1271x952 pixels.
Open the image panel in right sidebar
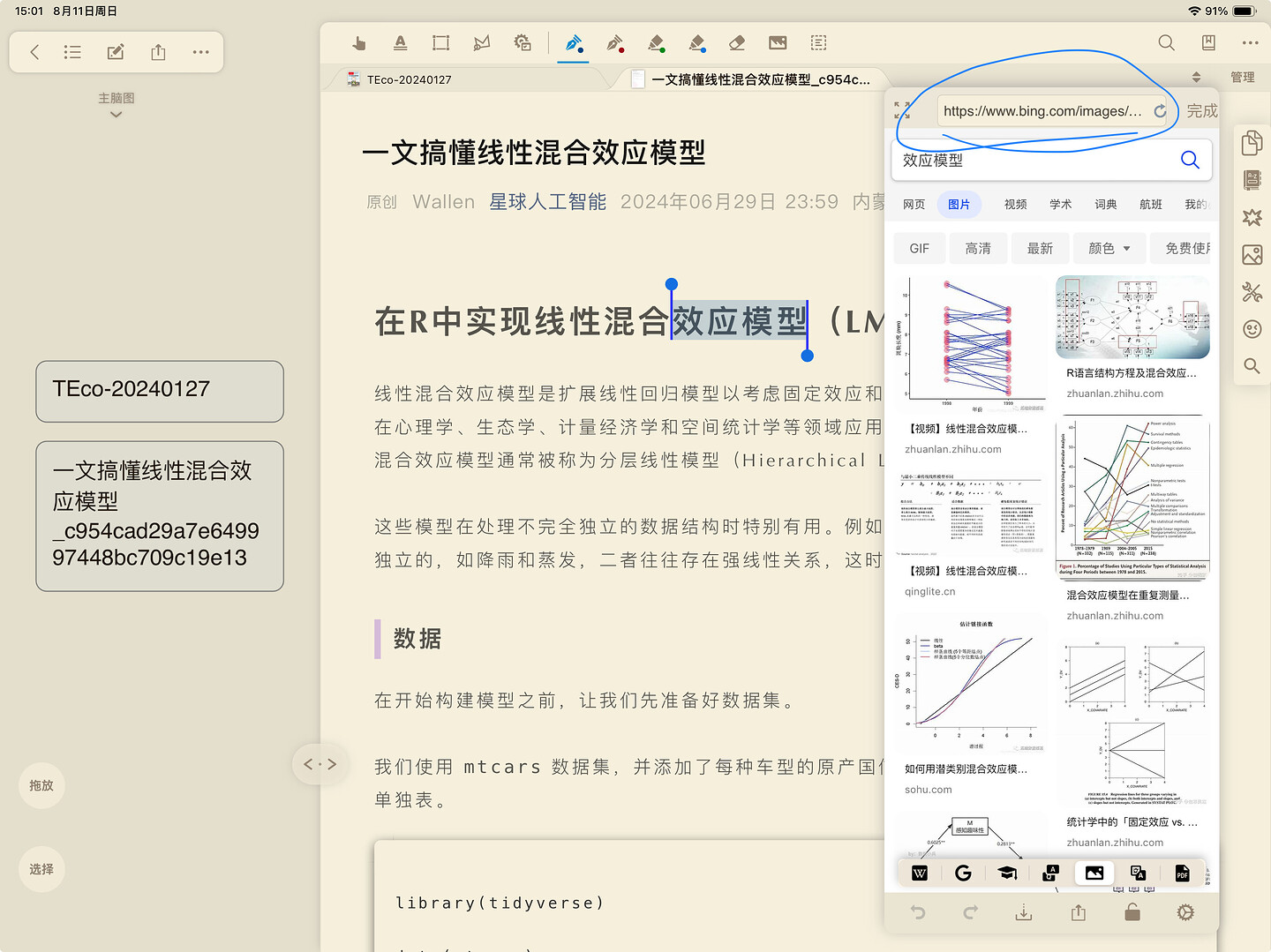click(x=1252, y=255)
